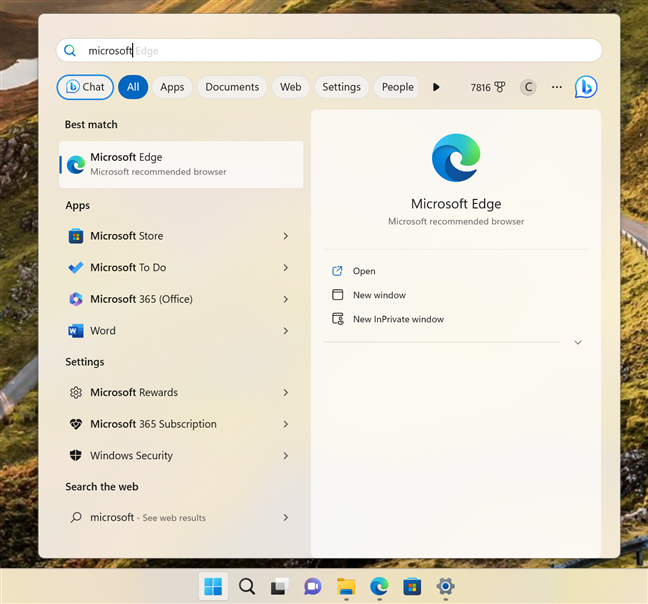Expand the microsoft web results chevron

286,517
